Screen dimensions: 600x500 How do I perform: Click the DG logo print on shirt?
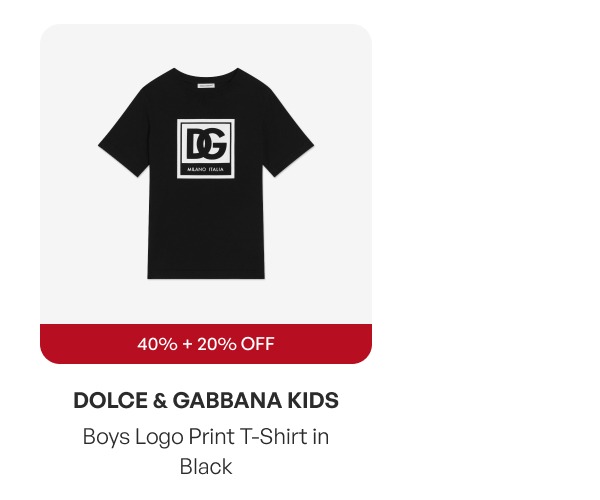point(206,148)
